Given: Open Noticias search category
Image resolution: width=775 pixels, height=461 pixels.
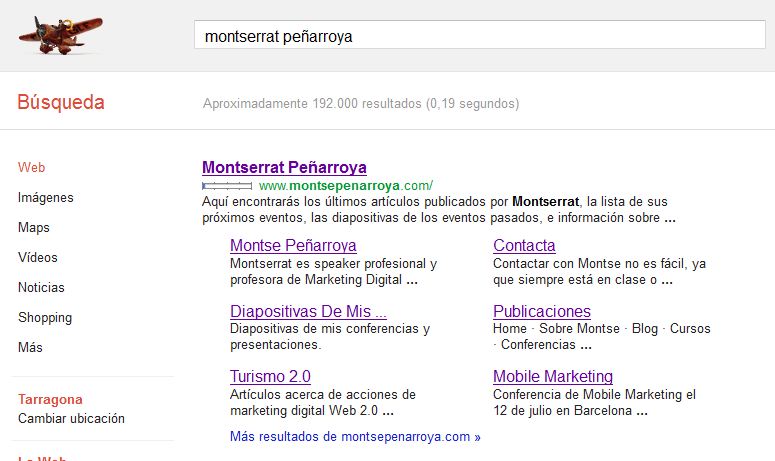Looking at the screenshot, I should coord(41,288).
